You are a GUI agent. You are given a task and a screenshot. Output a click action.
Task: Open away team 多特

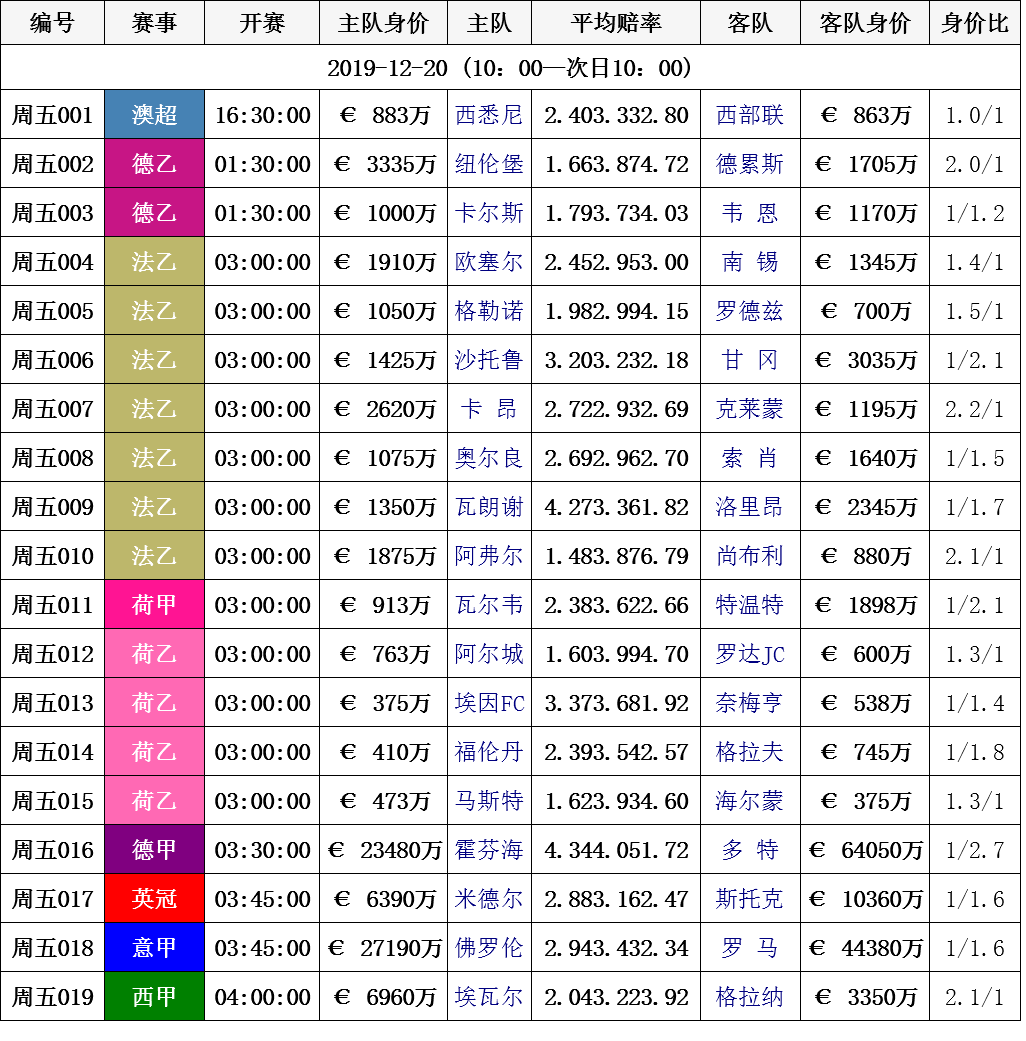tap(750, 850)
